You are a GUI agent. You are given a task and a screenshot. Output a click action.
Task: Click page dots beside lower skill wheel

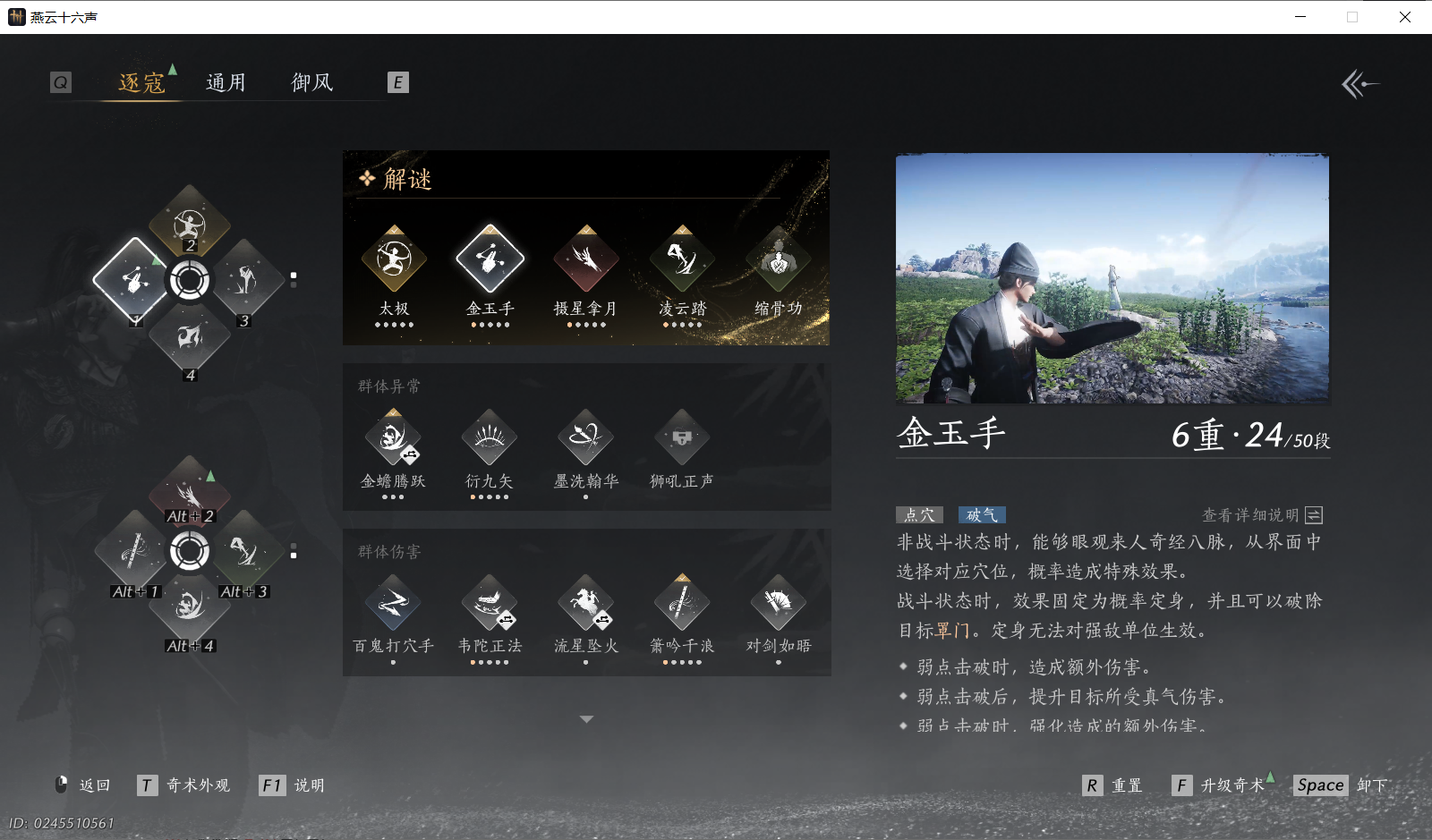coord(294,551)
